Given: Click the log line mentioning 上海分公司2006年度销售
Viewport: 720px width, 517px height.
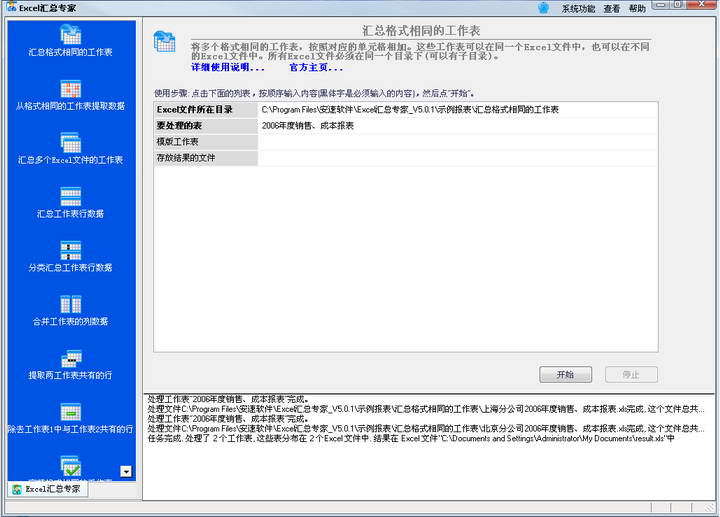Looking at the screenshot, I should tap(426, 409).
